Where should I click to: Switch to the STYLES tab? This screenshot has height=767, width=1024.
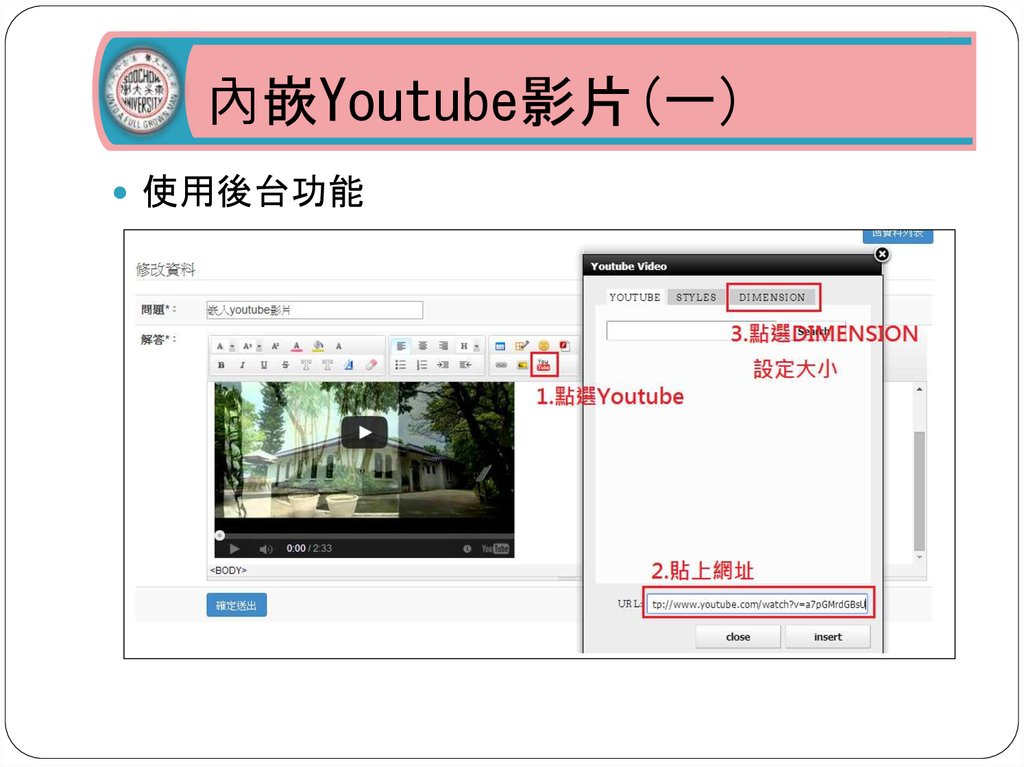tap(696, 297)
